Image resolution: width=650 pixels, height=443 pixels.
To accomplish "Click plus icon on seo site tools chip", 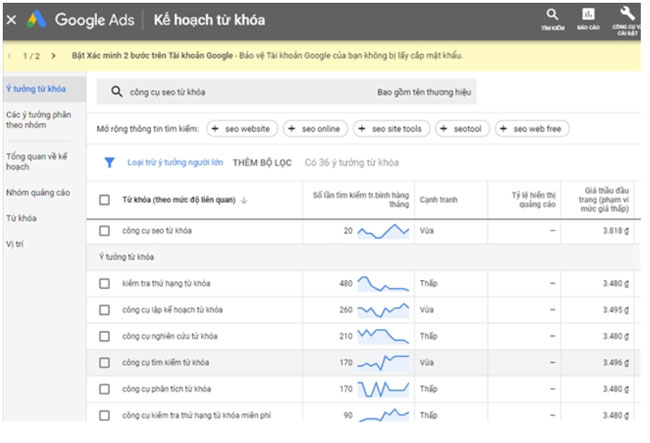I will 361,129.
